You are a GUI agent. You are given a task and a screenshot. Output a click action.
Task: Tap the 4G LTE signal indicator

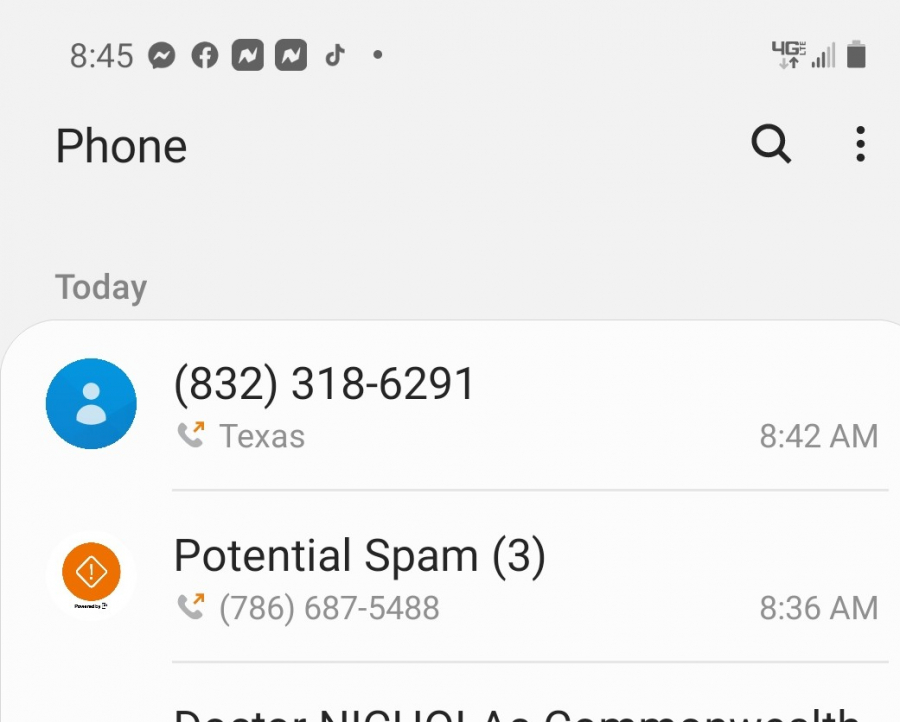click(789, 55)
